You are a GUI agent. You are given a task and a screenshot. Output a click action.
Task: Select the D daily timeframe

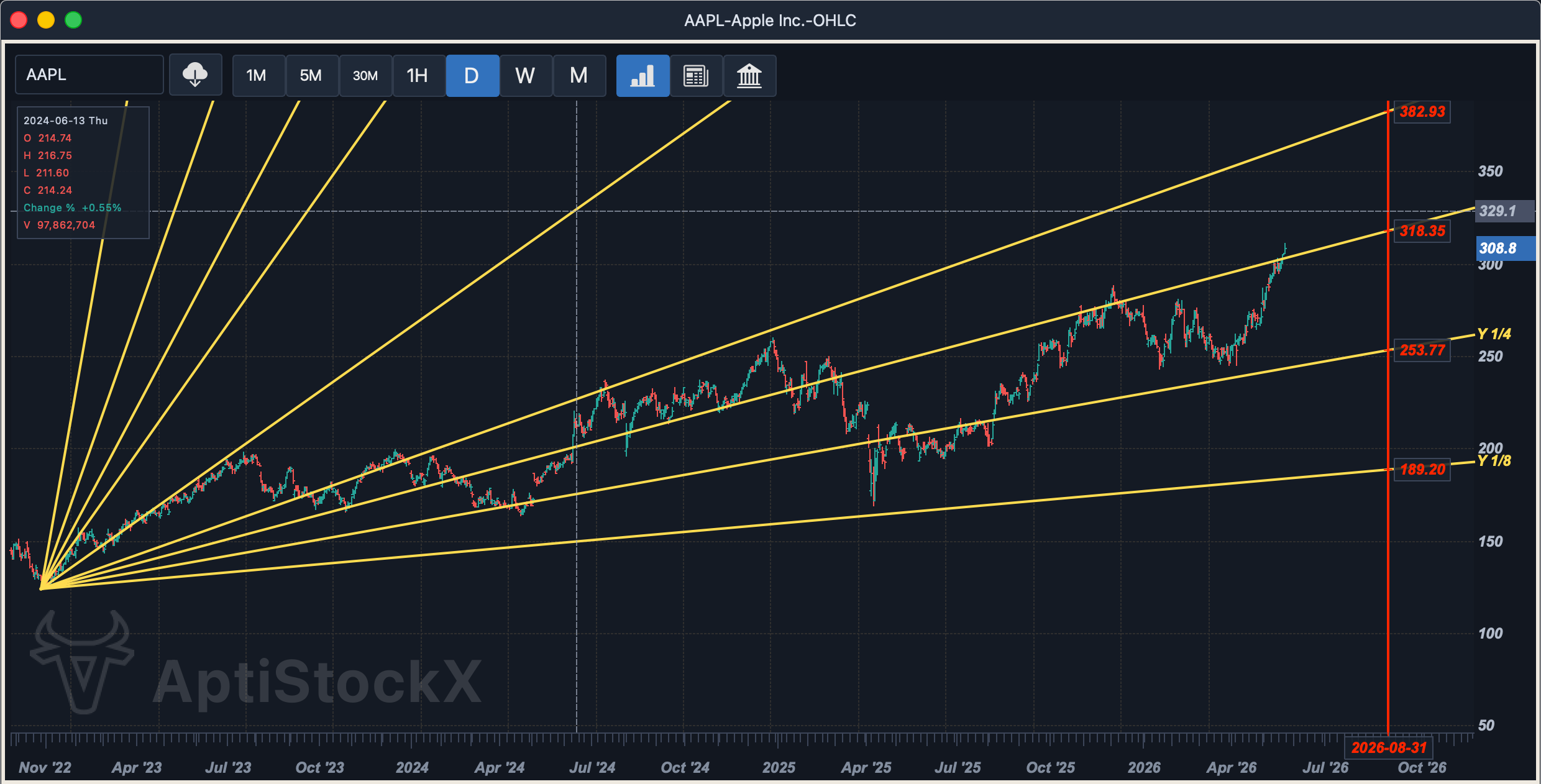click(472, 75)
